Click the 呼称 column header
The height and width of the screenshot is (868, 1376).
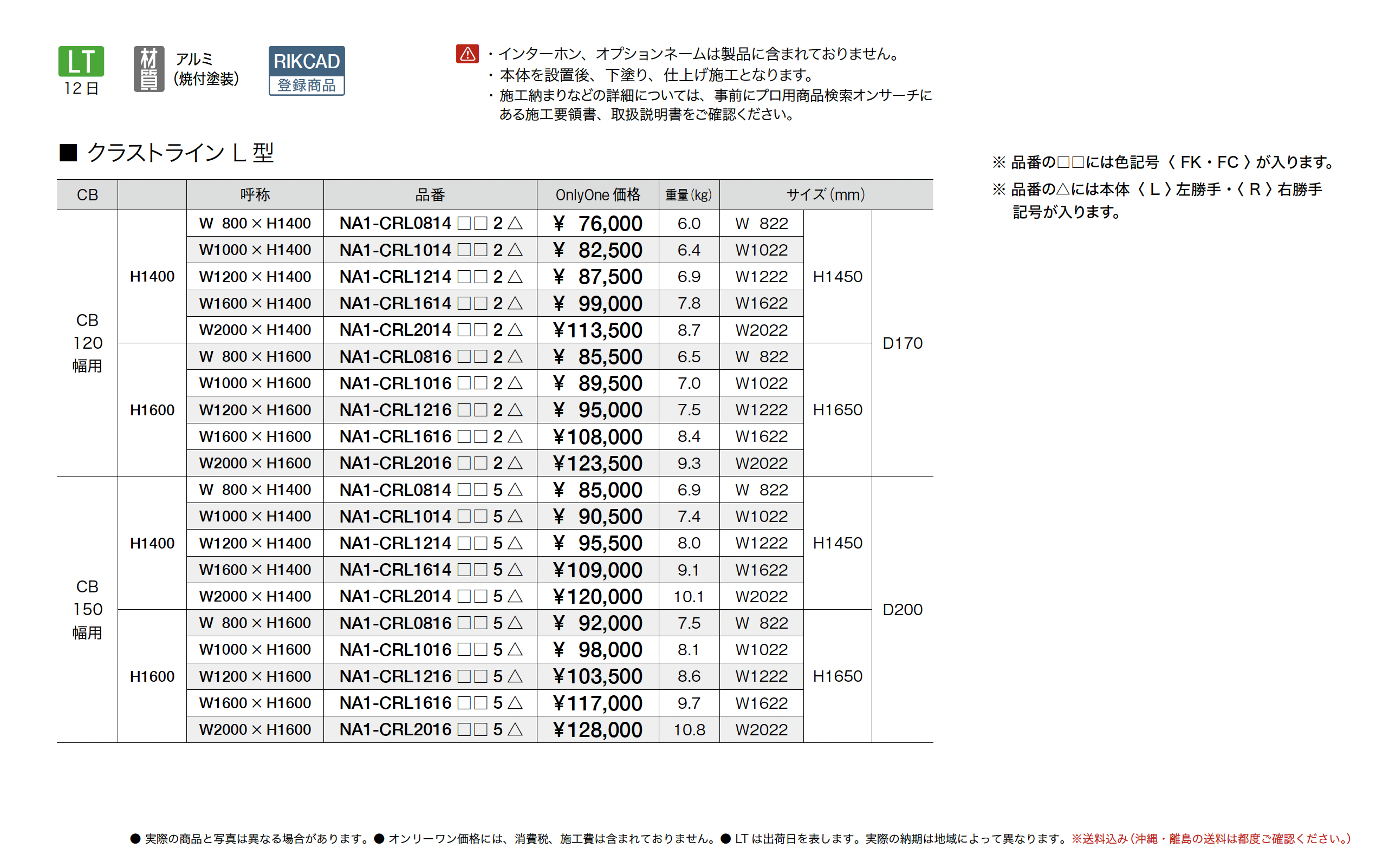[x=255, y=195]
